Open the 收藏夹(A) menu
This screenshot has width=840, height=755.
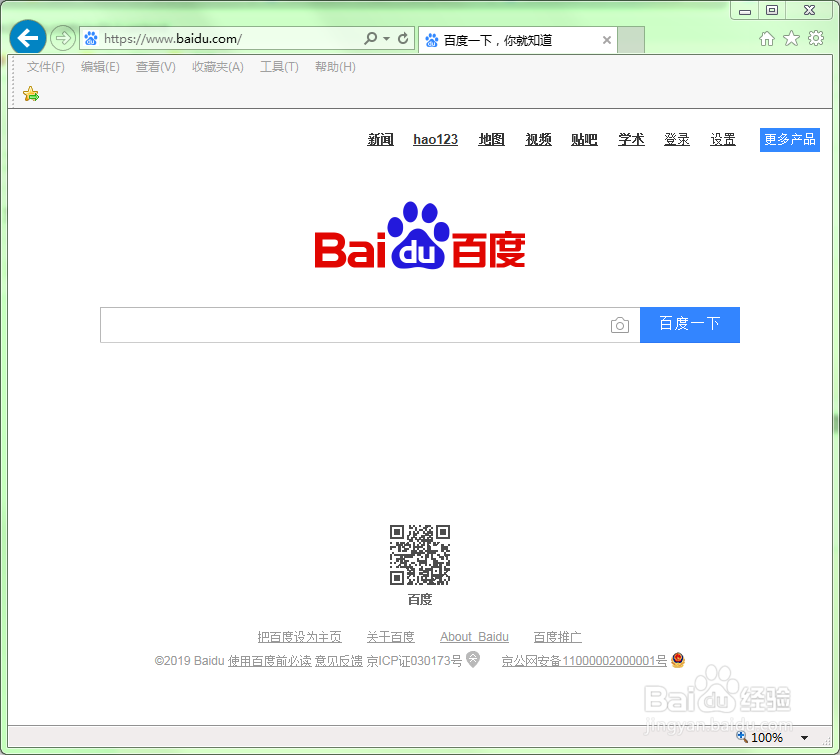pyautogui.click(x=217, y=67)
